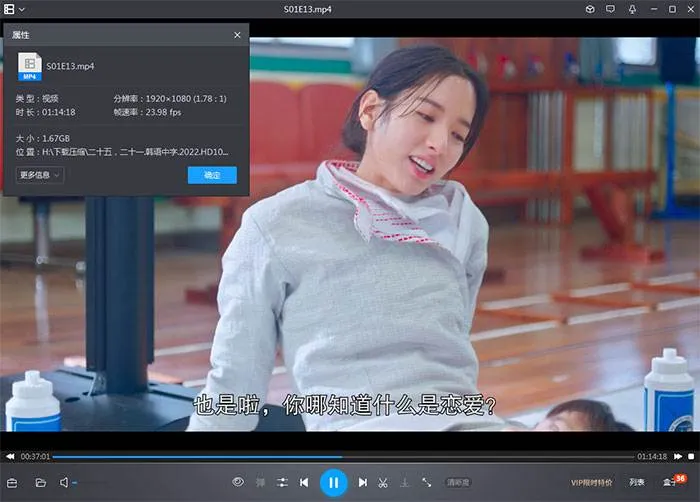700x502 pixels.
Task: Click the download arrow icon
Action: 404,483
